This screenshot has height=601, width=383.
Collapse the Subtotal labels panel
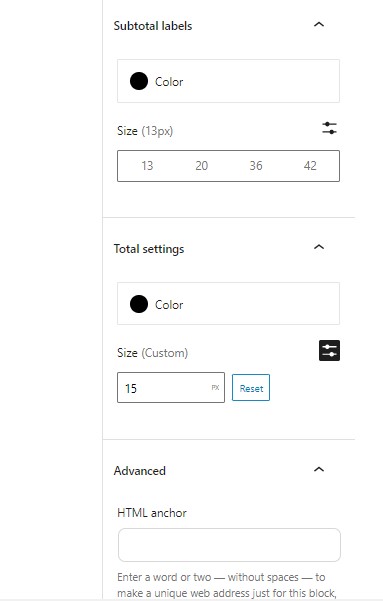[x=319, y=25]
